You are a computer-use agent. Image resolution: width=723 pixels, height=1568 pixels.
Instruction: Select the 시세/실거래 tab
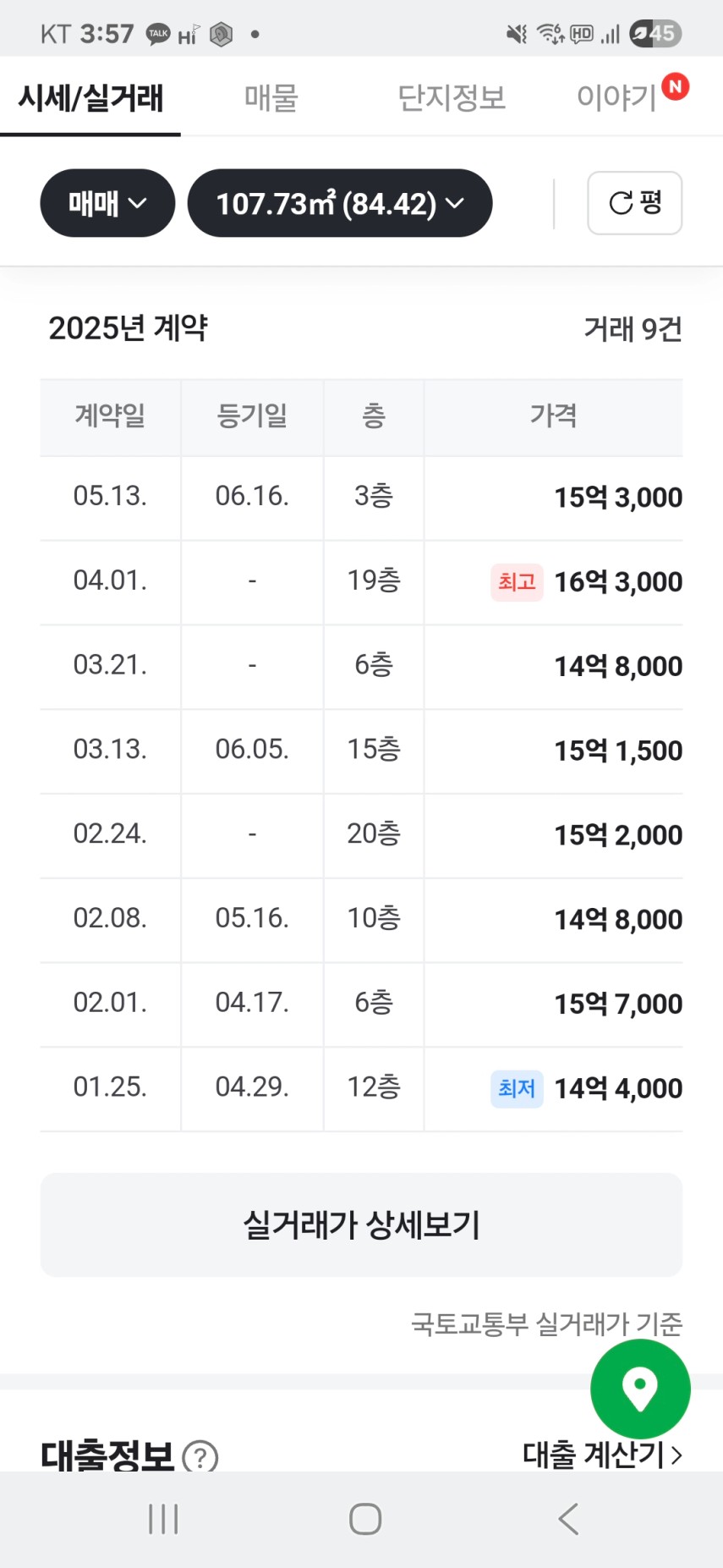(x=90, y=98)
